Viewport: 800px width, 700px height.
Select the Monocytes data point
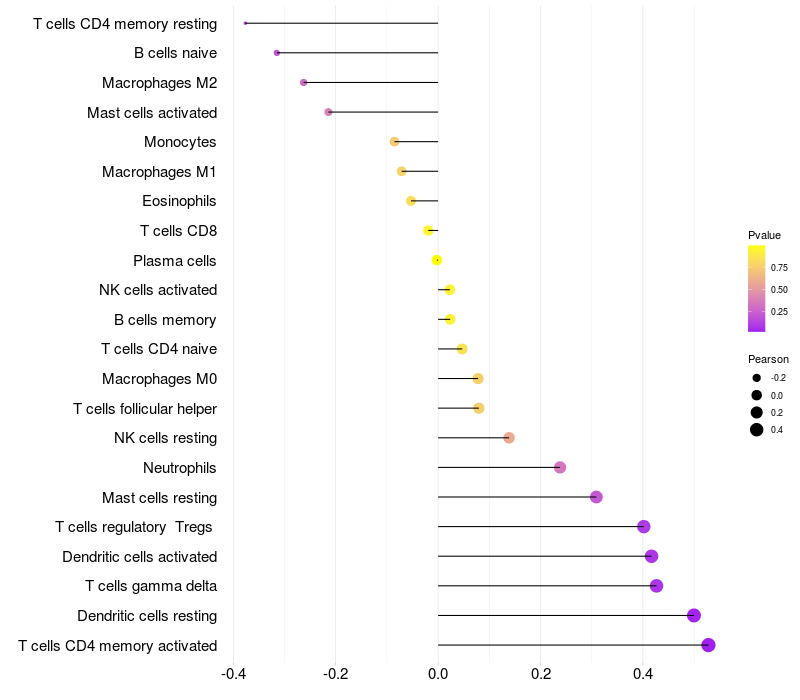click(x=395, y=142)
